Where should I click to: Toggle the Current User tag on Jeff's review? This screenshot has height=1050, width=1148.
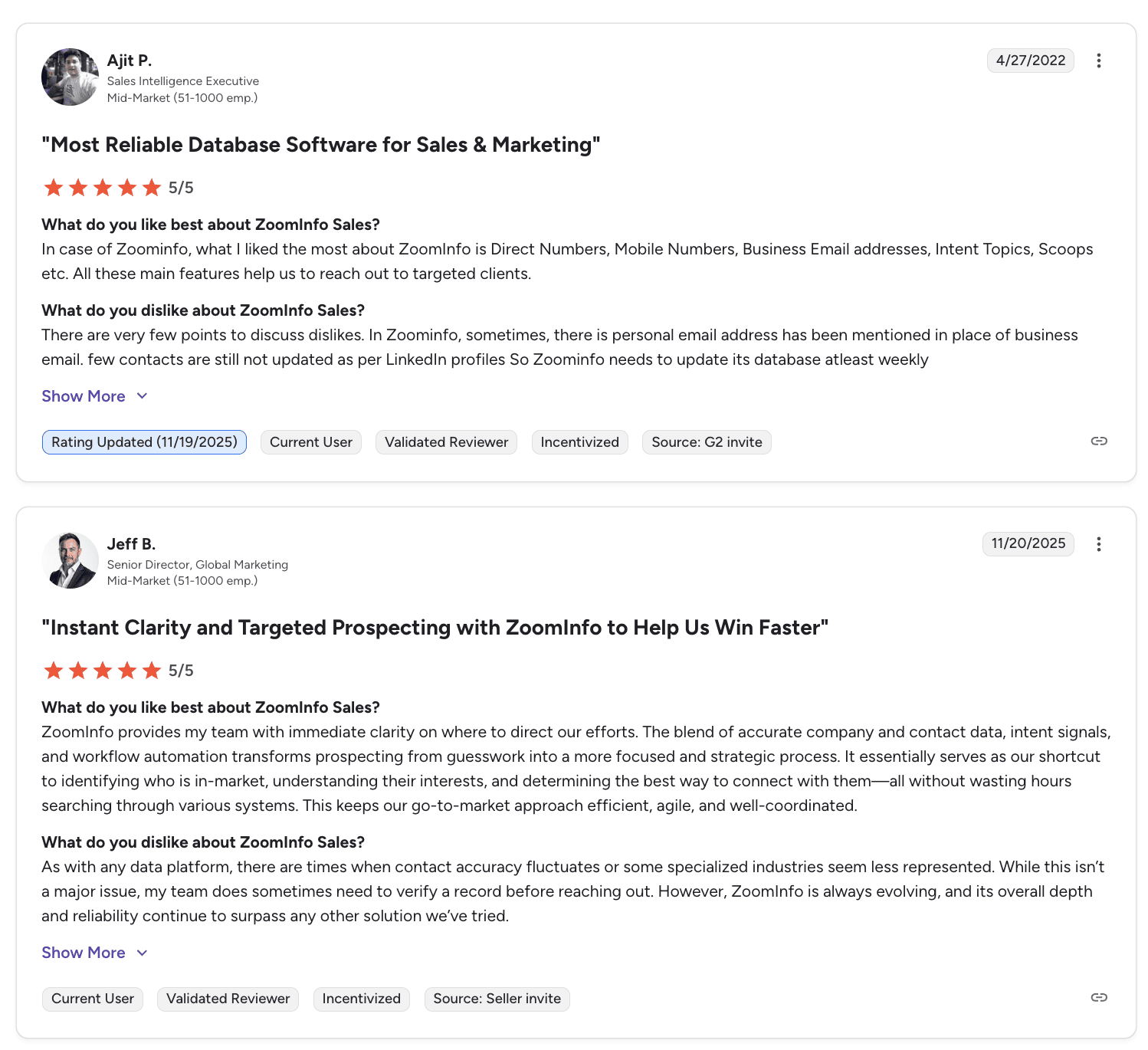point(92,999)
